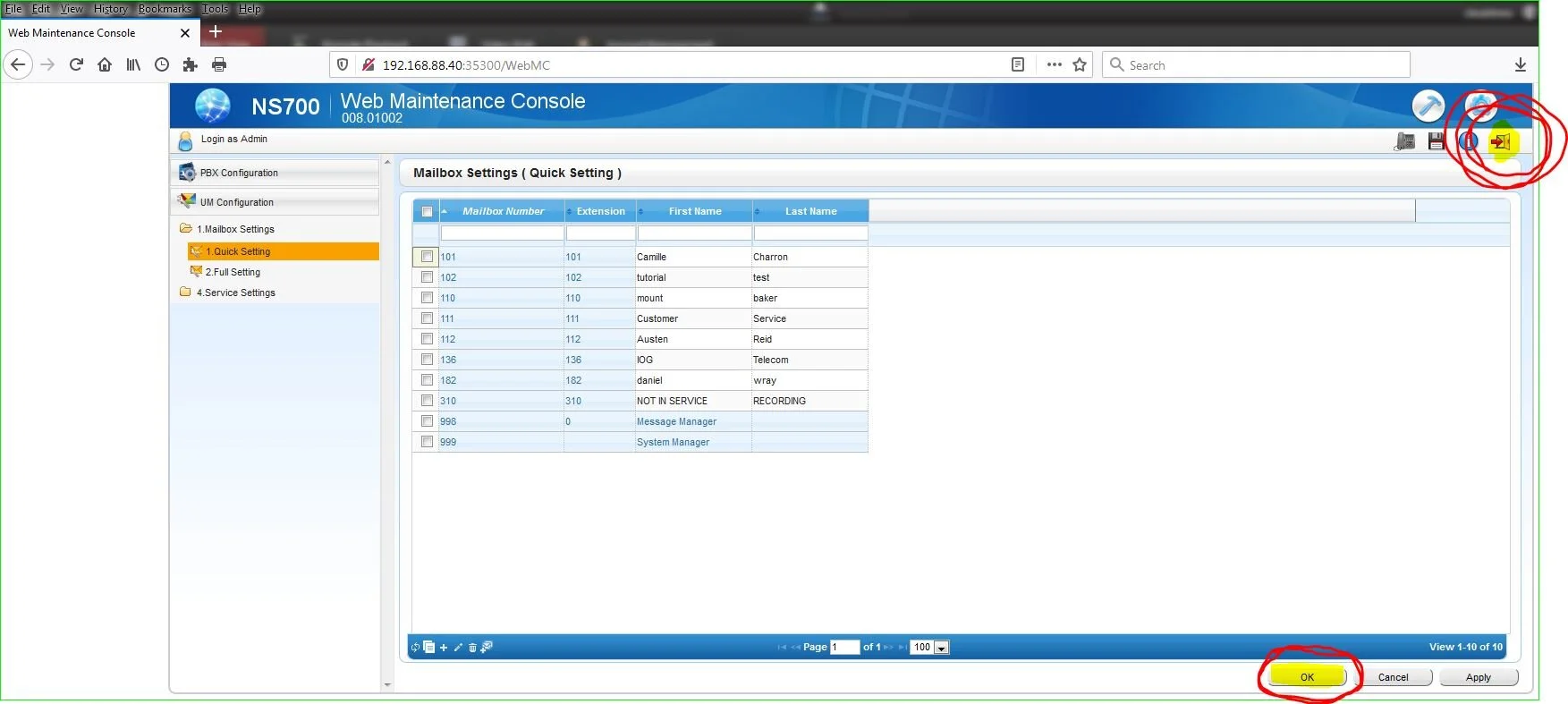Copy mailbox using the pages icon
Viewport: 1568px width, 704px height.
(x=429, y=647)
